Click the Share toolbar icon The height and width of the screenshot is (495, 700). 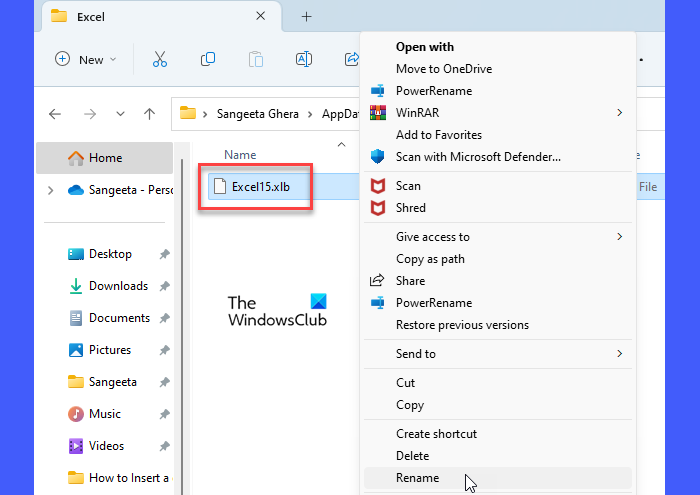pos(352,59)
